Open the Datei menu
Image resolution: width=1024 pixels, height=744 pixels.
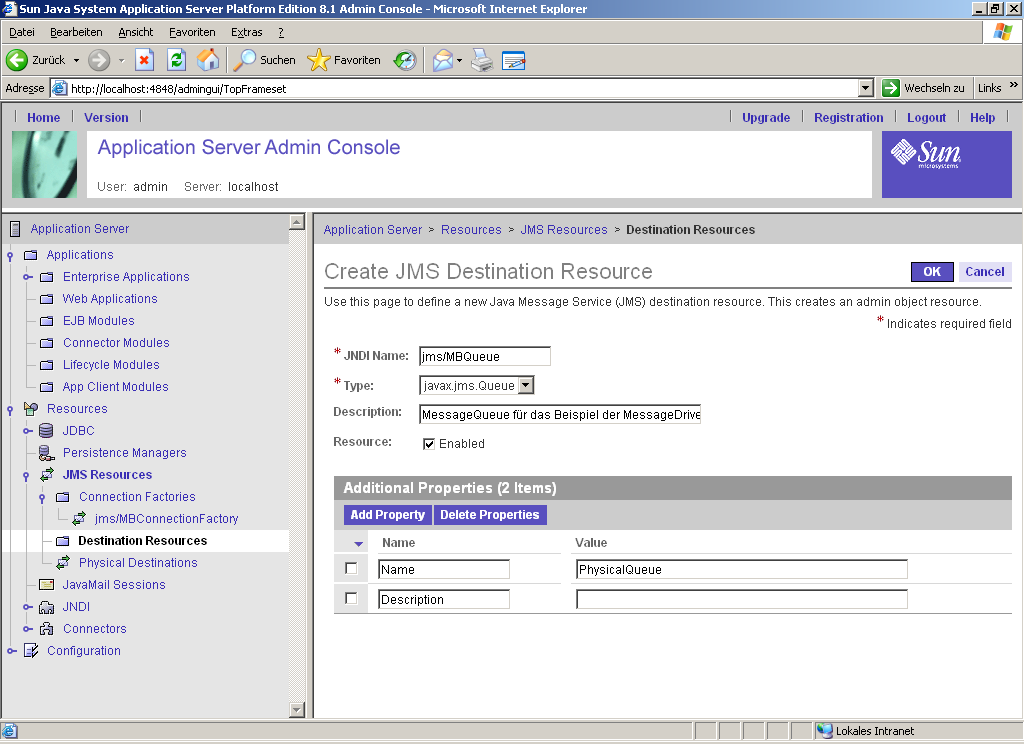coord(22,32)
